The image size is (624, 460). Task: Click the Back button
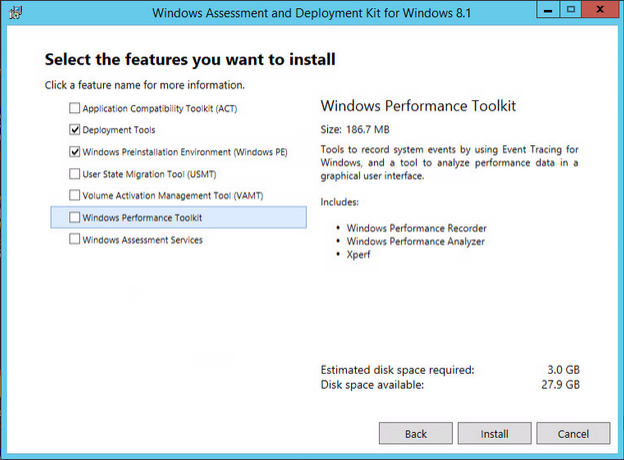pos(415,433)
